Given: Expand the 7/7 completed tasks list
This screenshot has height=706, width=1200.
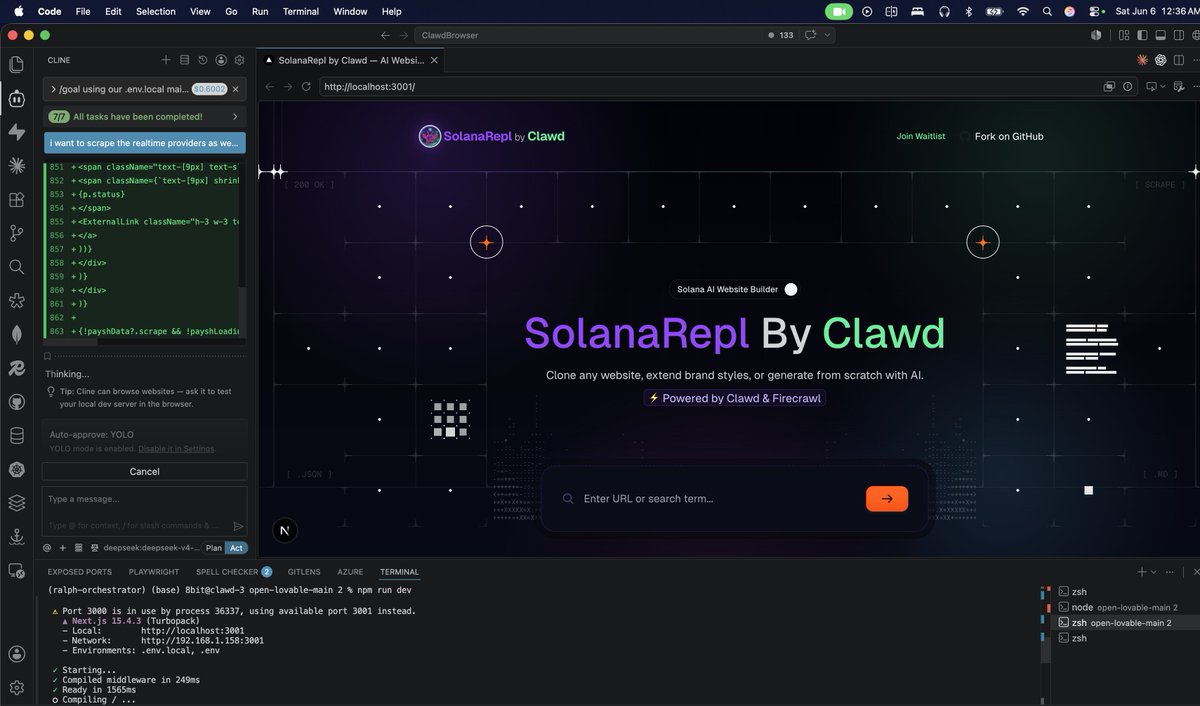Looking at the screenshot, I should point(144,117).
